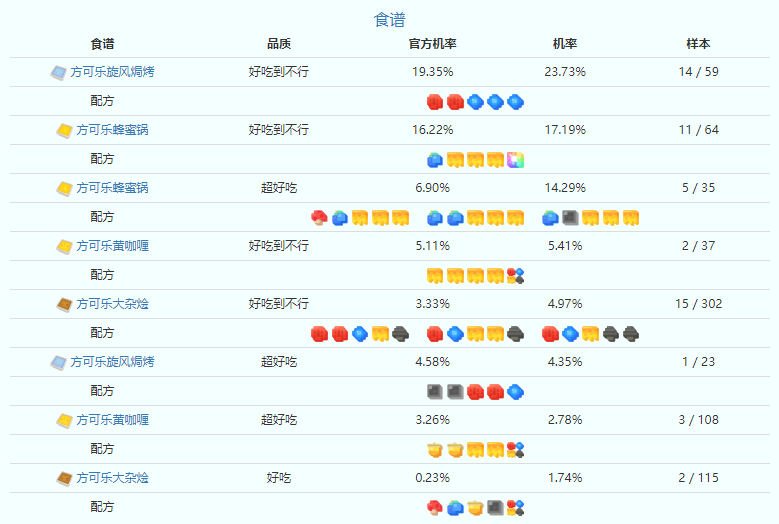This screenshot has width=779, height=524.
Task: Click the pot icon for 方可乐蜂蜜锅 rated 超好吃
Action: pos(64,189)
